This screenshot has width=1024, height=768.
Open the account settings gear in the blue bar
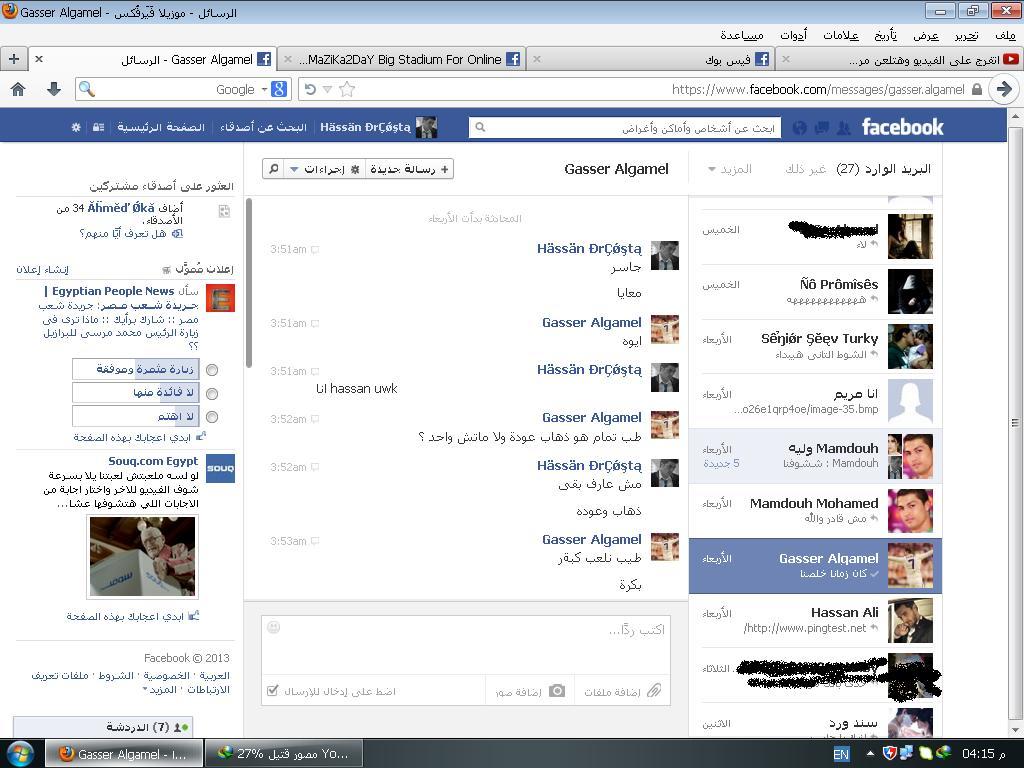76,127
